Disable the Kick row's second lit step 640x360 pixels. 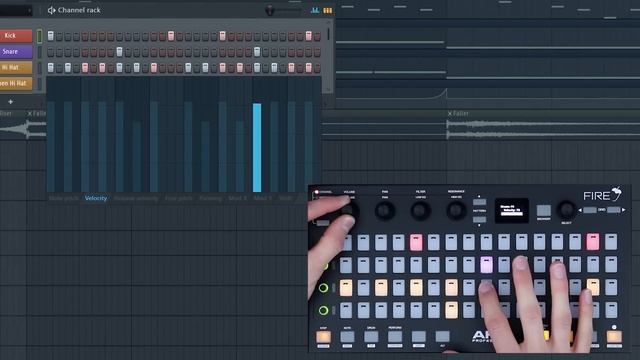(x=171, y=36)
